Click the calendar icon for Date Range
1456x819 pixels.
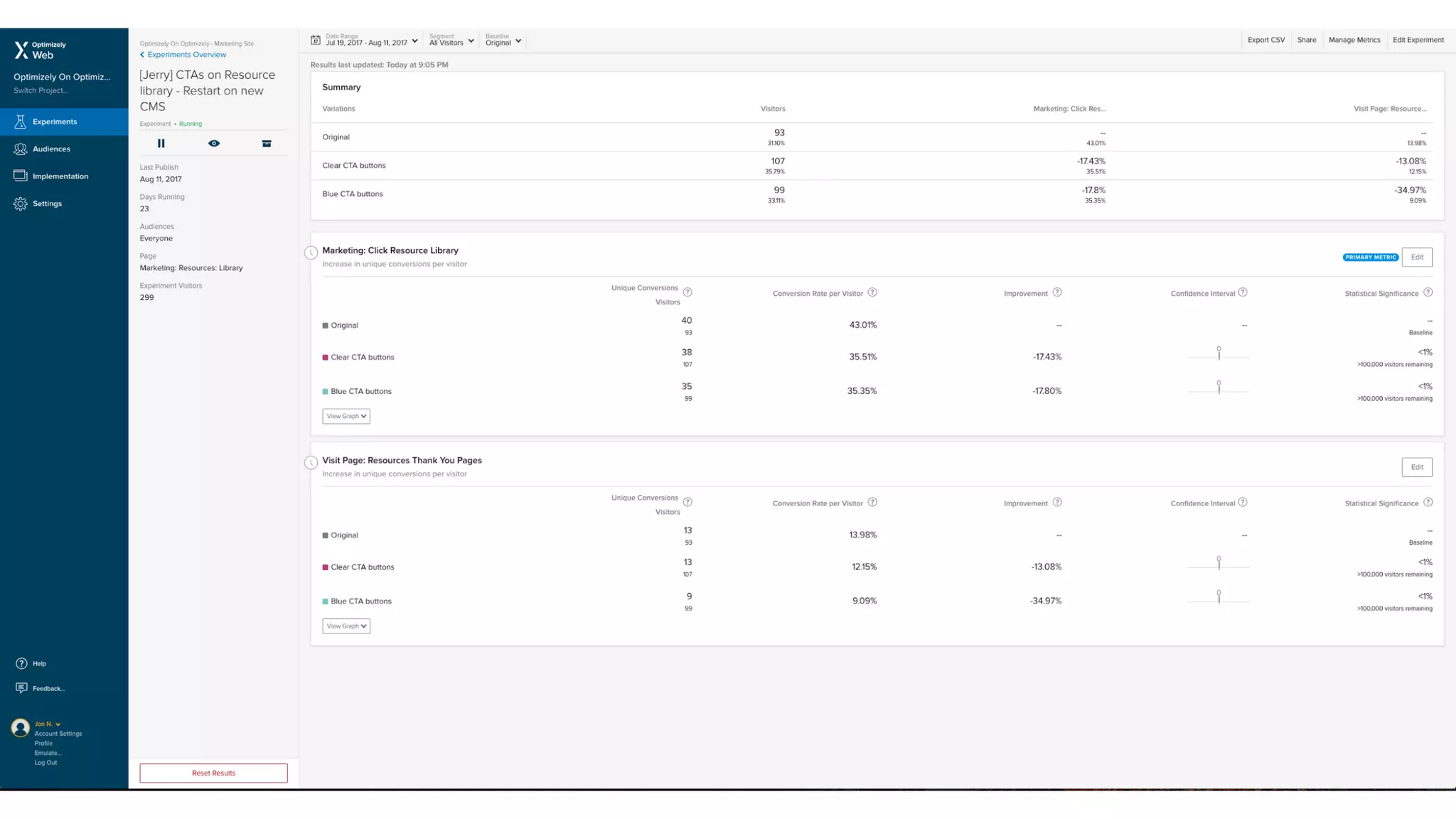(316, 41)
